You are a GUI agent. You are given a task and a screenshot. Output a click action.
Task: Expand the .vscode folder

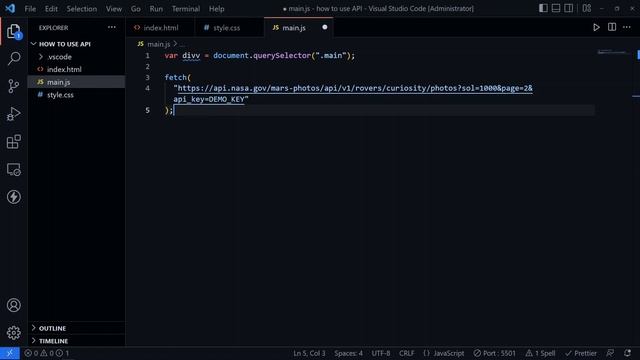(x=76, y=57)
